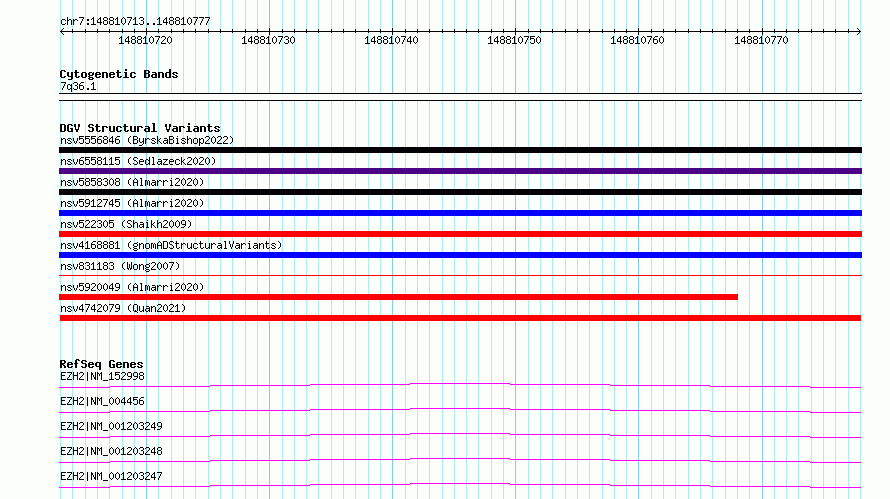Click the left arrow of the coordinate ruler
The height and width of the screenshot is (499, 890).
pyautogui.click(x=62, y=32)
